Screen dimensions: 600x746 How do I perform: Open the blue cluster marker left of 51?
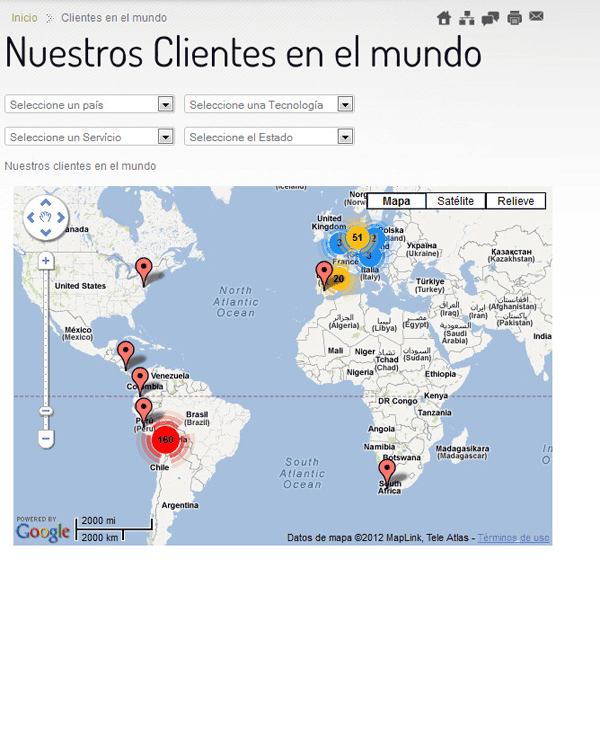[x=337, y=243]
